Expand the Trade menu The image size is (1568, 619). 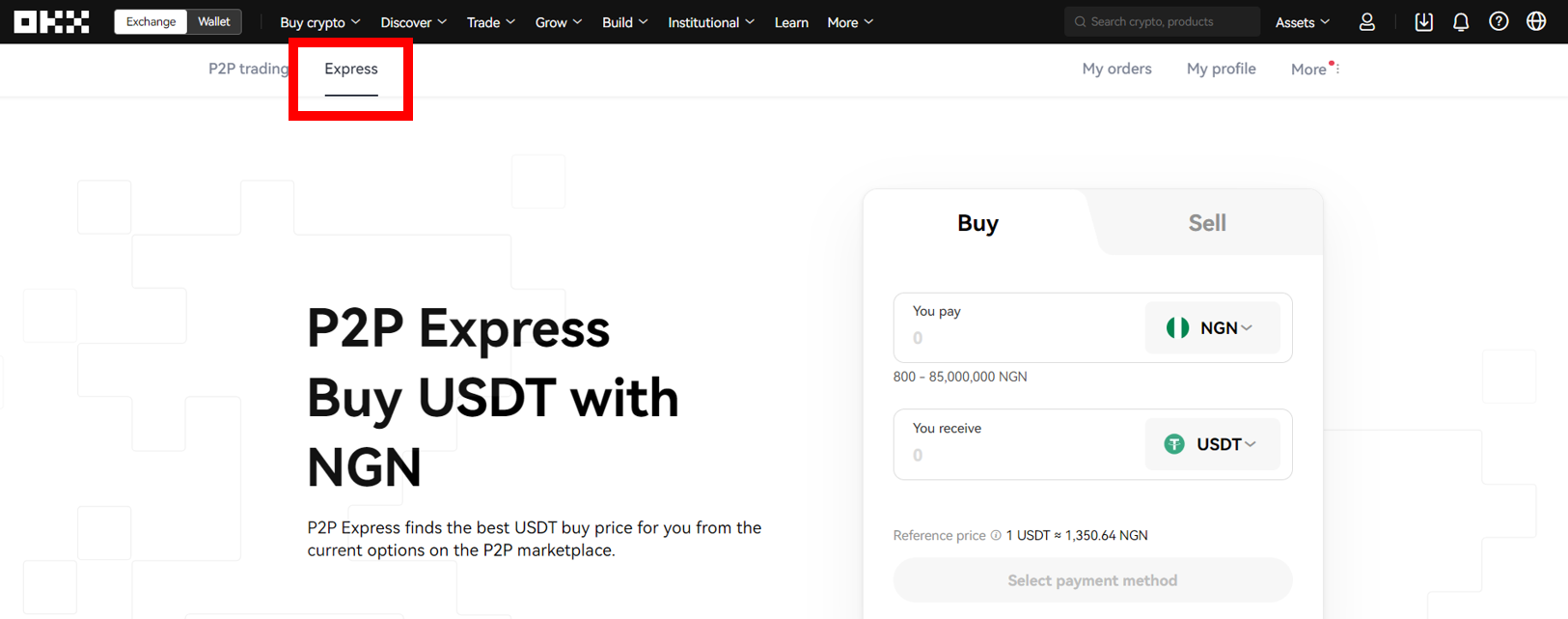pos(491,22)
